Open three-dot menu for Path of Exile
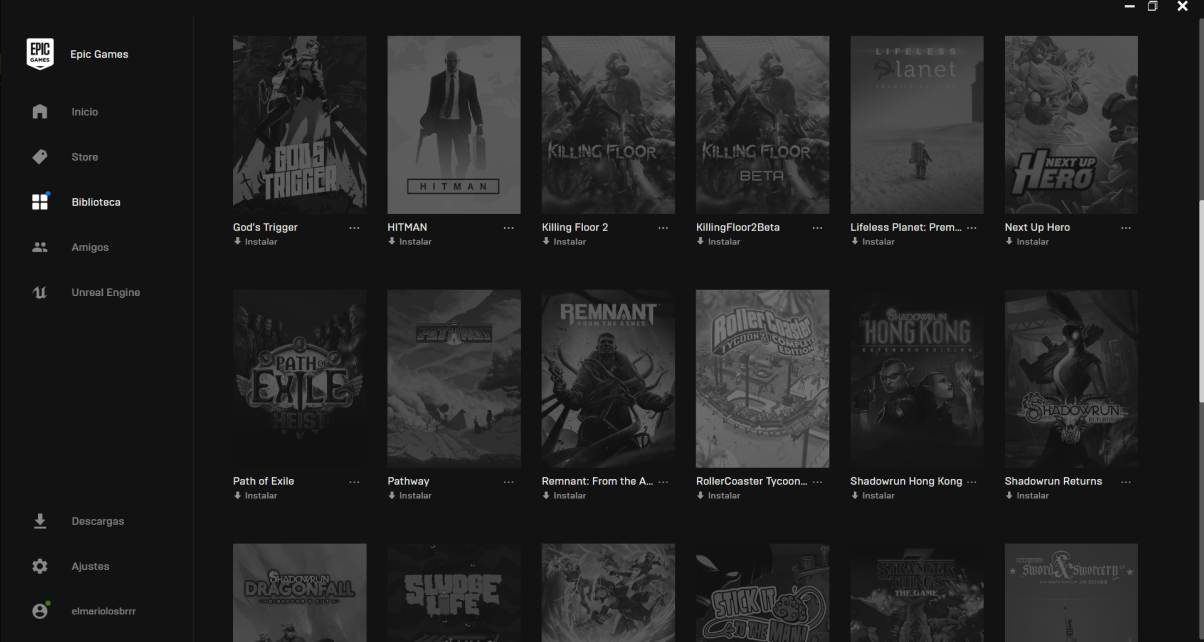1204x642 pixels. (354, 482)
